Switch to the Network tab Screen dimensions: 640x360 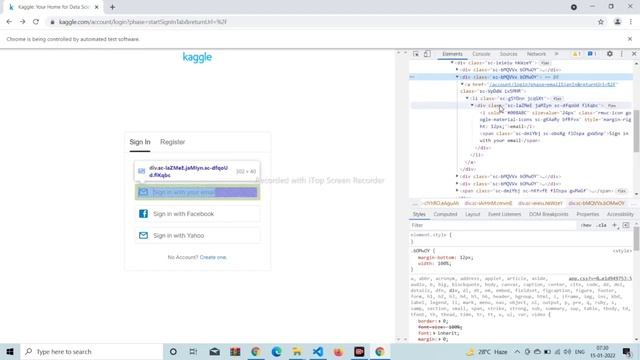[536, 54]
